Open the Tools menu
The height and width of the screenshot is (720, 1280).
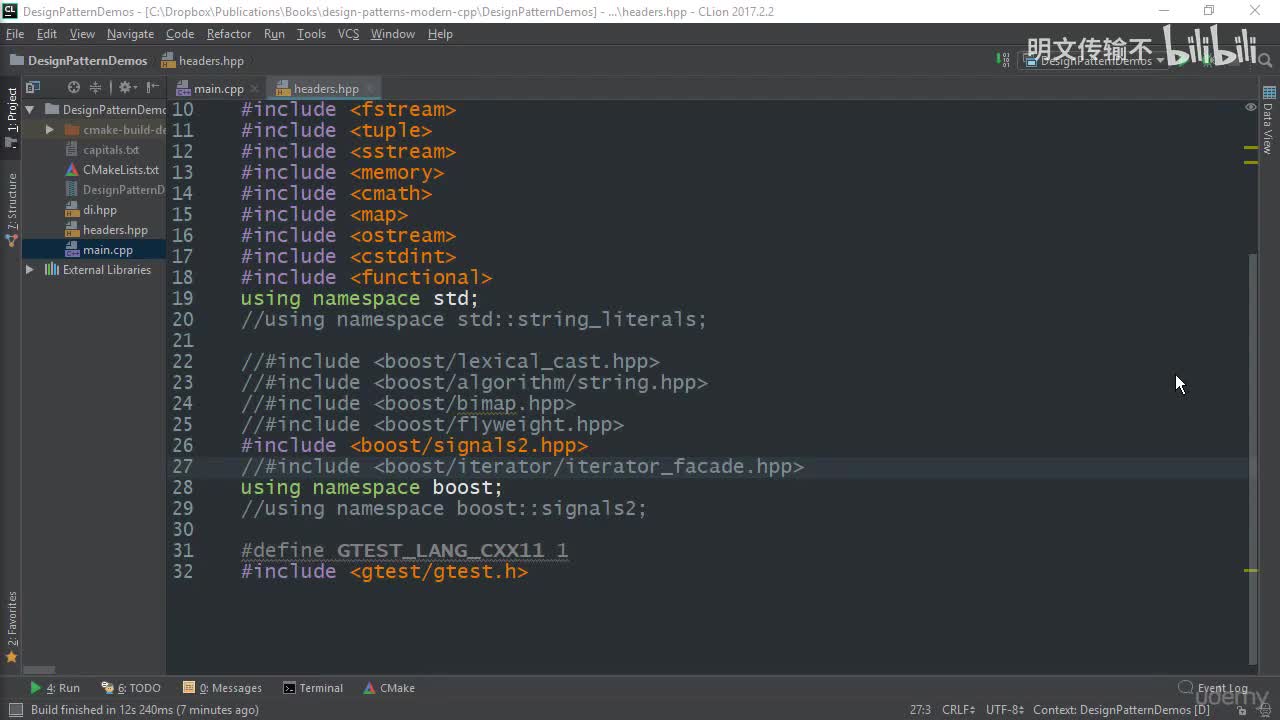coord(311,34)
